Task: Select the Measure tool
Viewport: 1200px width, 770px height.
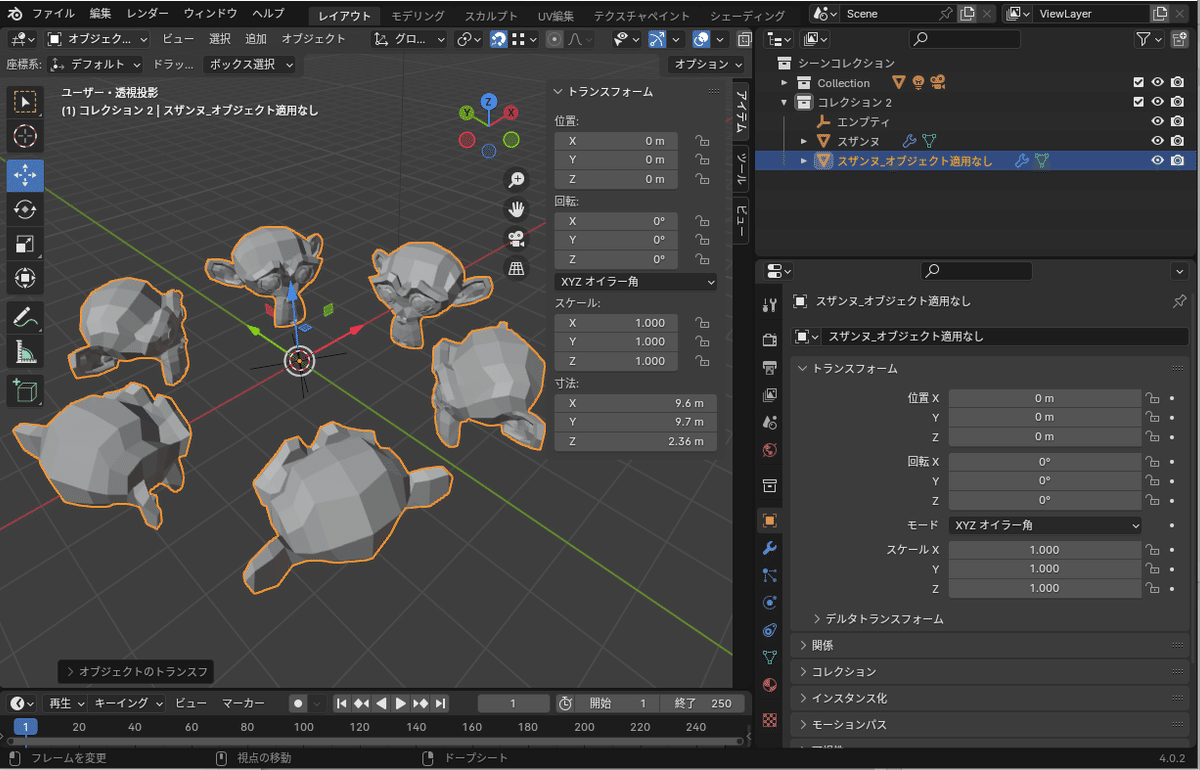Action: tap(25, 352)
